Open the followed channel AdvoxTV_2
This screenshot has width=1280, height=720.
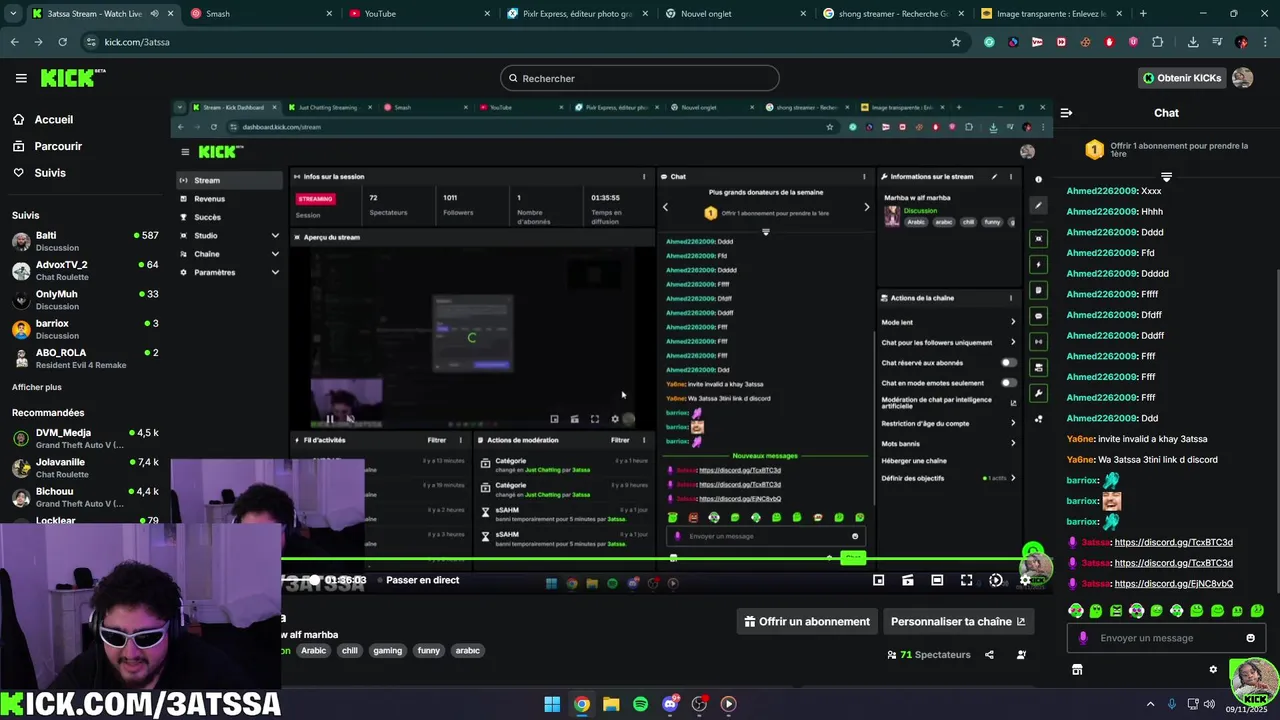85,270
